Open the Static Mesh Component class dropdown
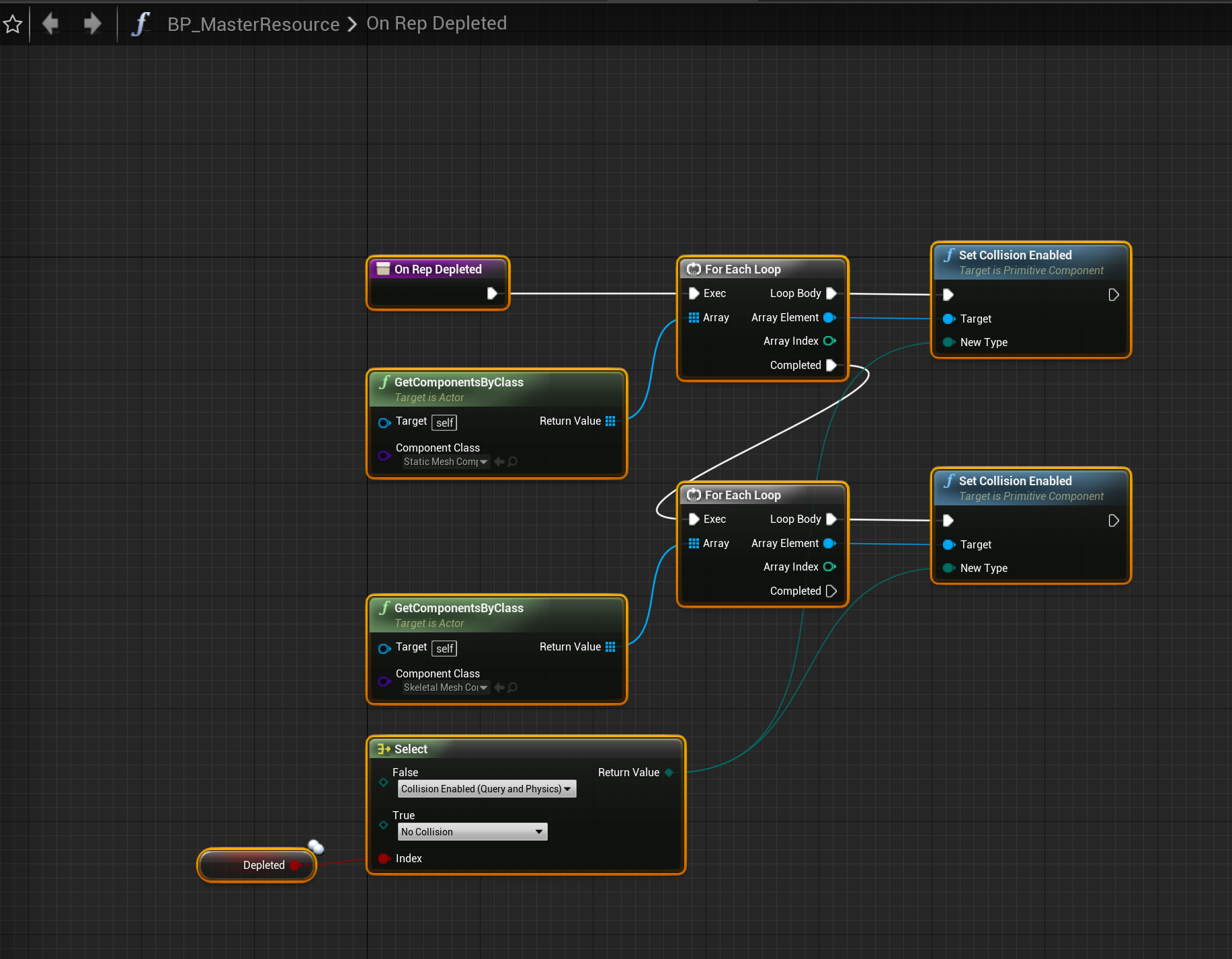 (445, 462)
